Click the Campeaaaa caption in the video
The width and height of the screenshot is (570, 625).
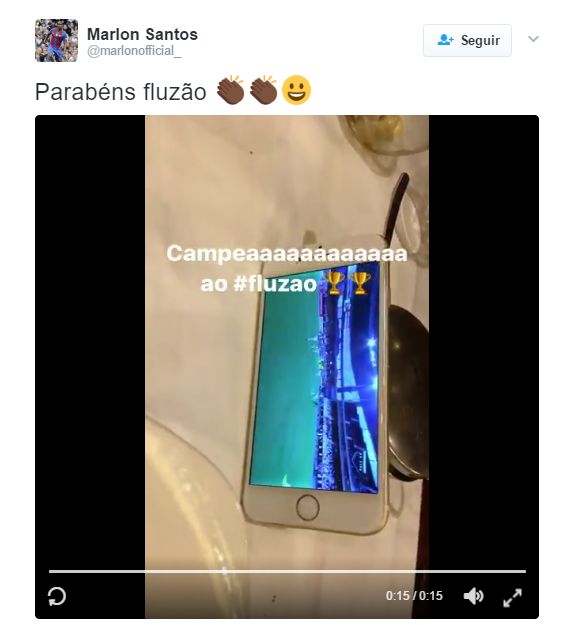click(x=287, y=254)
